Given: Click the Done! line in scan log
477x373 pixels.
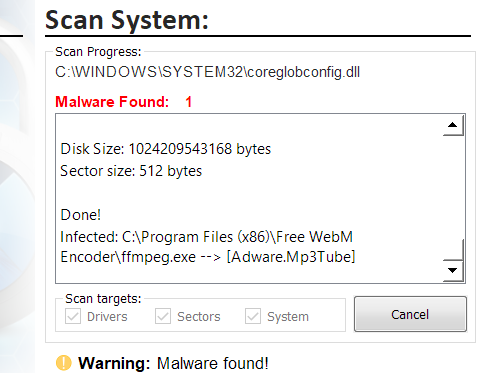Looking at the screenshot, I should pyautogui.click(x=81, y=215).
